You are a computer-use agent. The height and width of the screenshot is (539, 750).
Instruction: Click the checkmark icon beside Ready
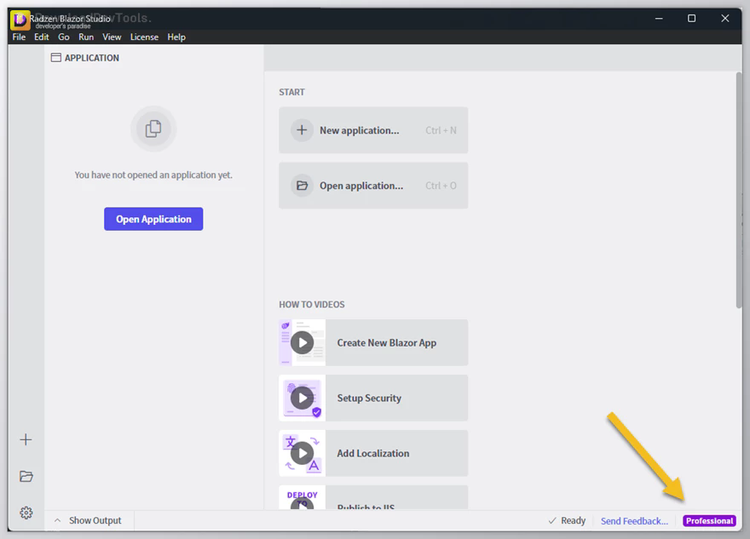tap(552, 520)
